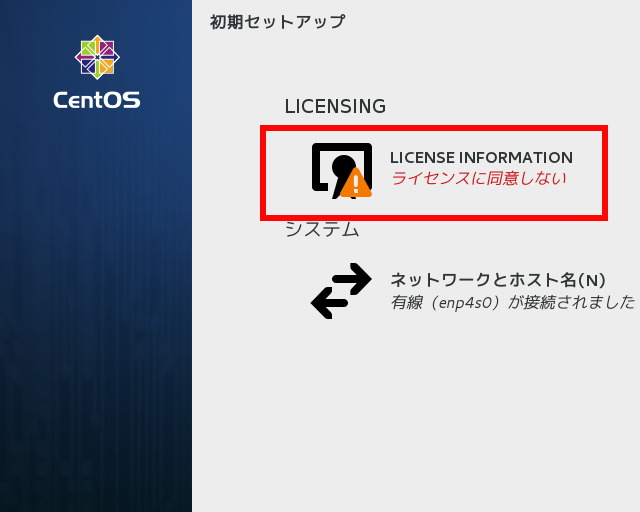Viewport: 640px width, 512px height.
Task: Click the blue sidebar below CentOS logo
Action: 96,300
